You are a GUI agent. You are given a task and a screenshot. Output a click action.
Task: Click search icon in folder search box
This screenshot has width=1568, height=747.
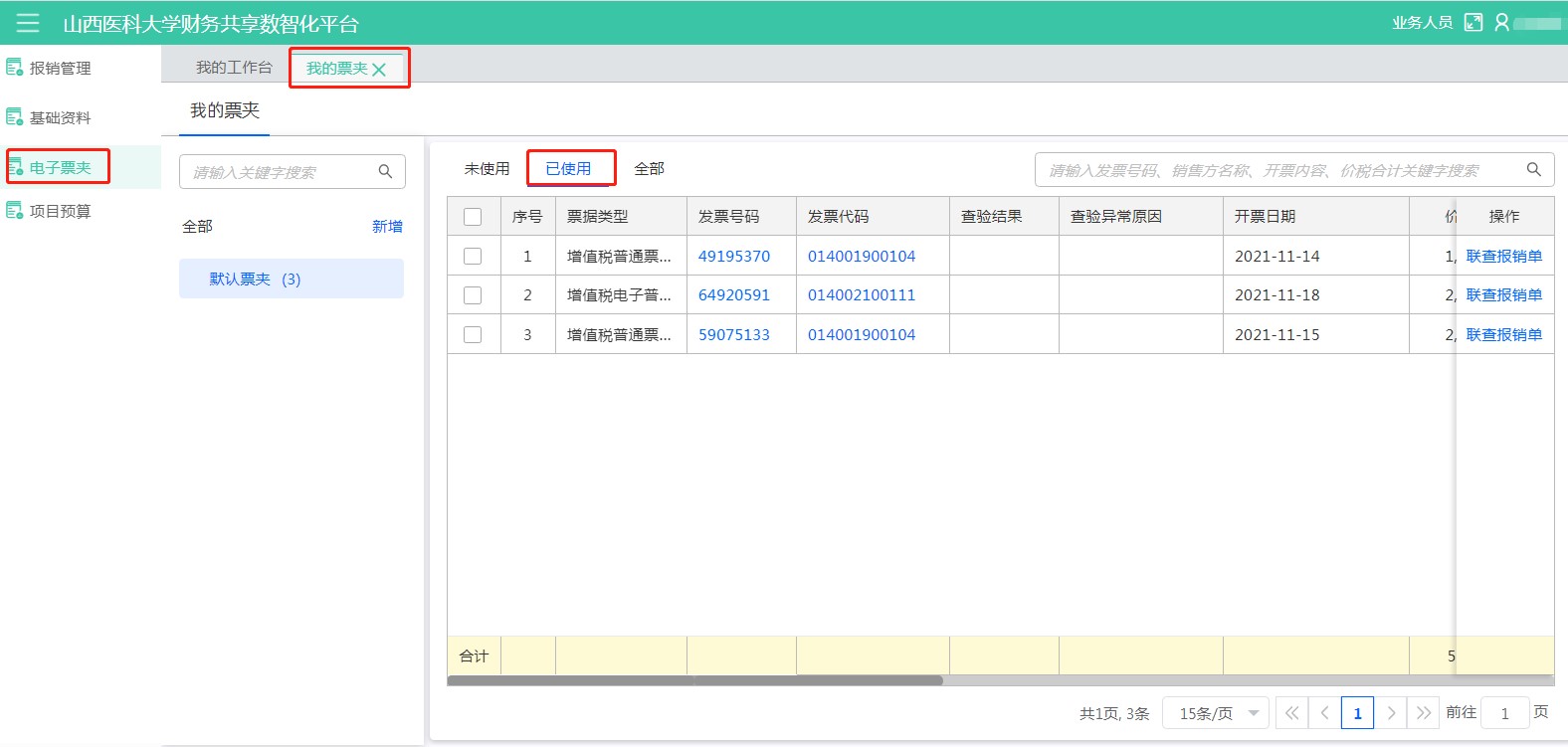tap(385, 171)
